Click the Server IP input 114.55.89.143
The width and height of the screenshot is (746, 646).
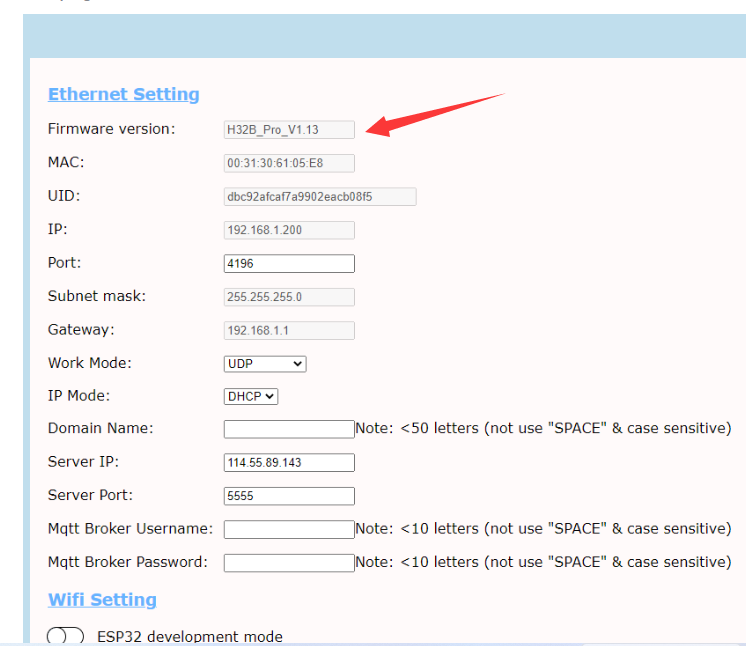[289, 463]
